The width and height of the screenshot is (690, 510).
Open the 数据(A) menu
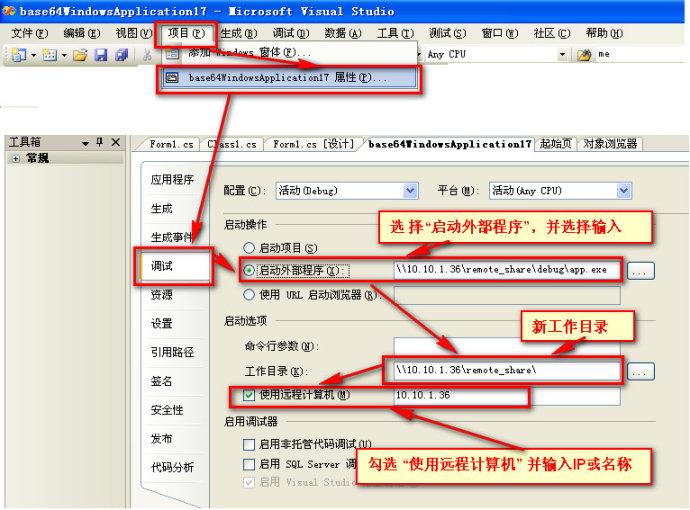point(343,33)
